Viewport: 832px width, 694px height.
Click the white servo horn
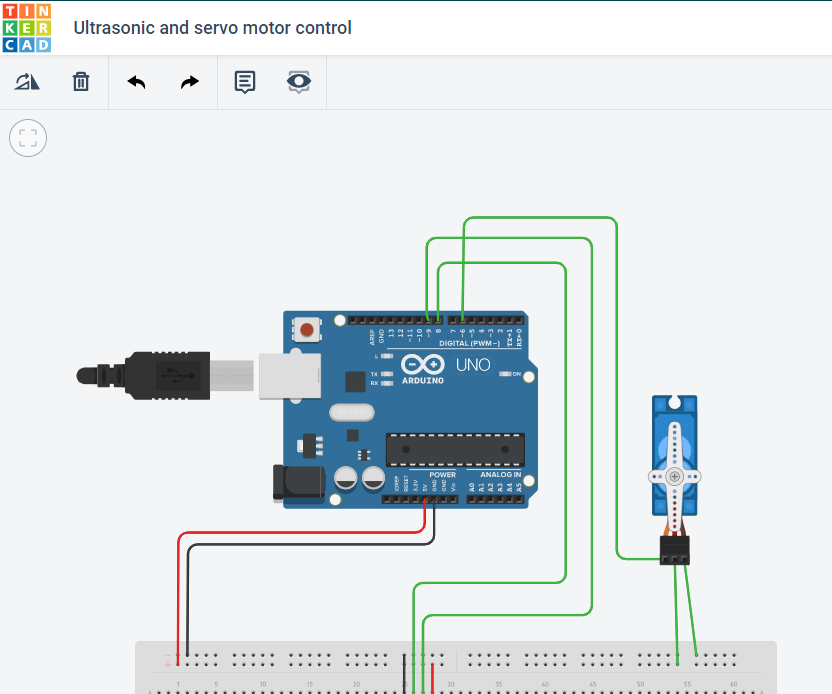coord(674,476)
